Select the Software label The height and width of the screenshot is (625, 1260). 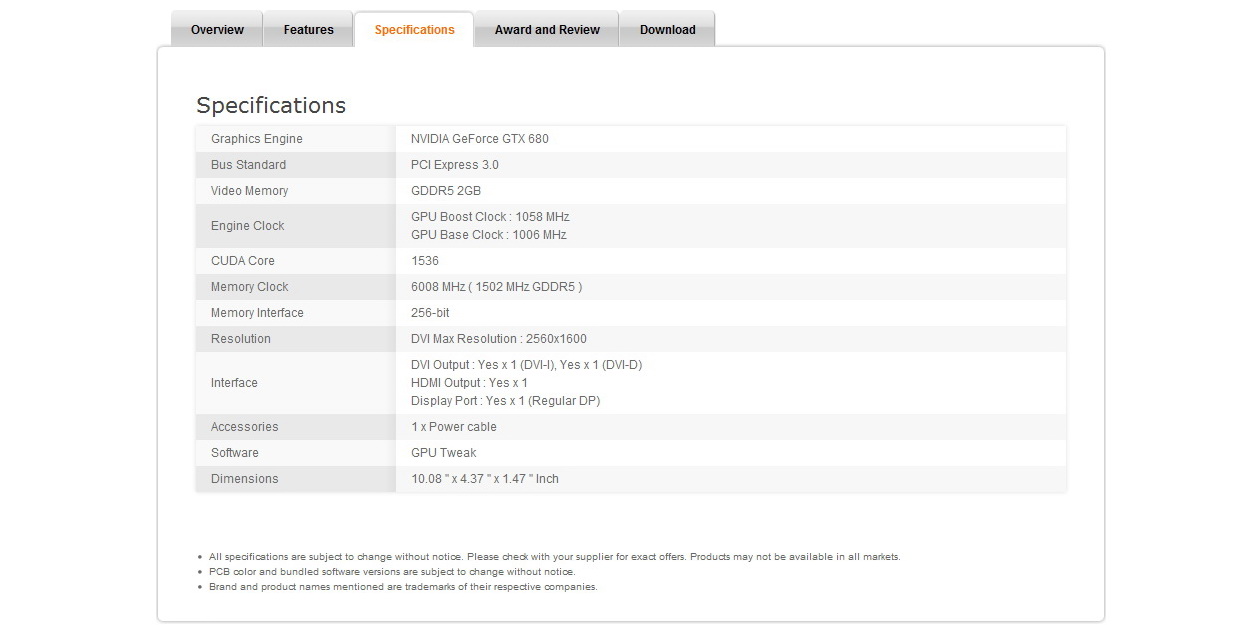tap(234, 453)
